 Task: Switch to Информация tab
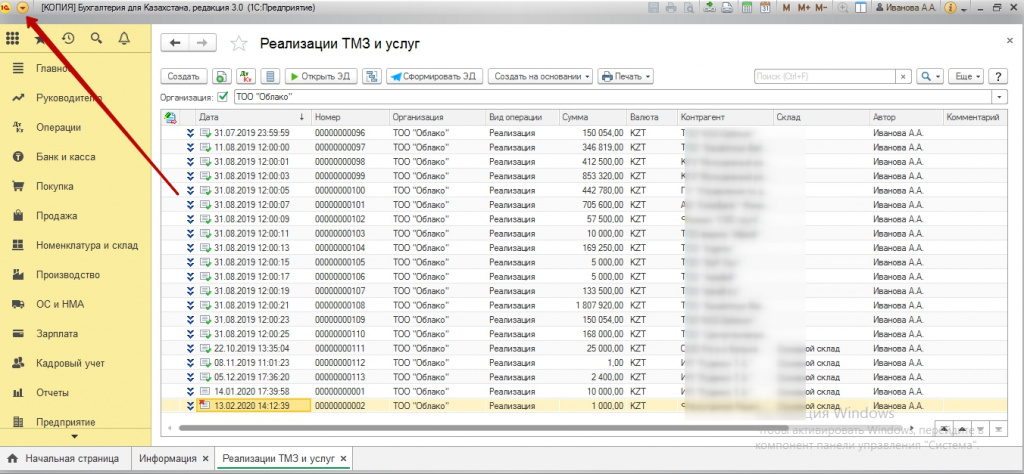tap(168, 458)
